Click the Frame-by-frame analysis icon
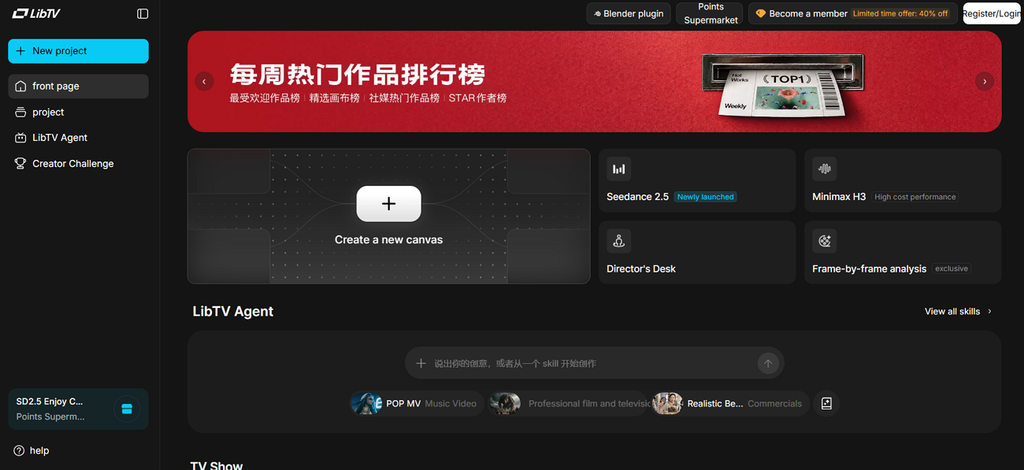 [x=824, y=241]
